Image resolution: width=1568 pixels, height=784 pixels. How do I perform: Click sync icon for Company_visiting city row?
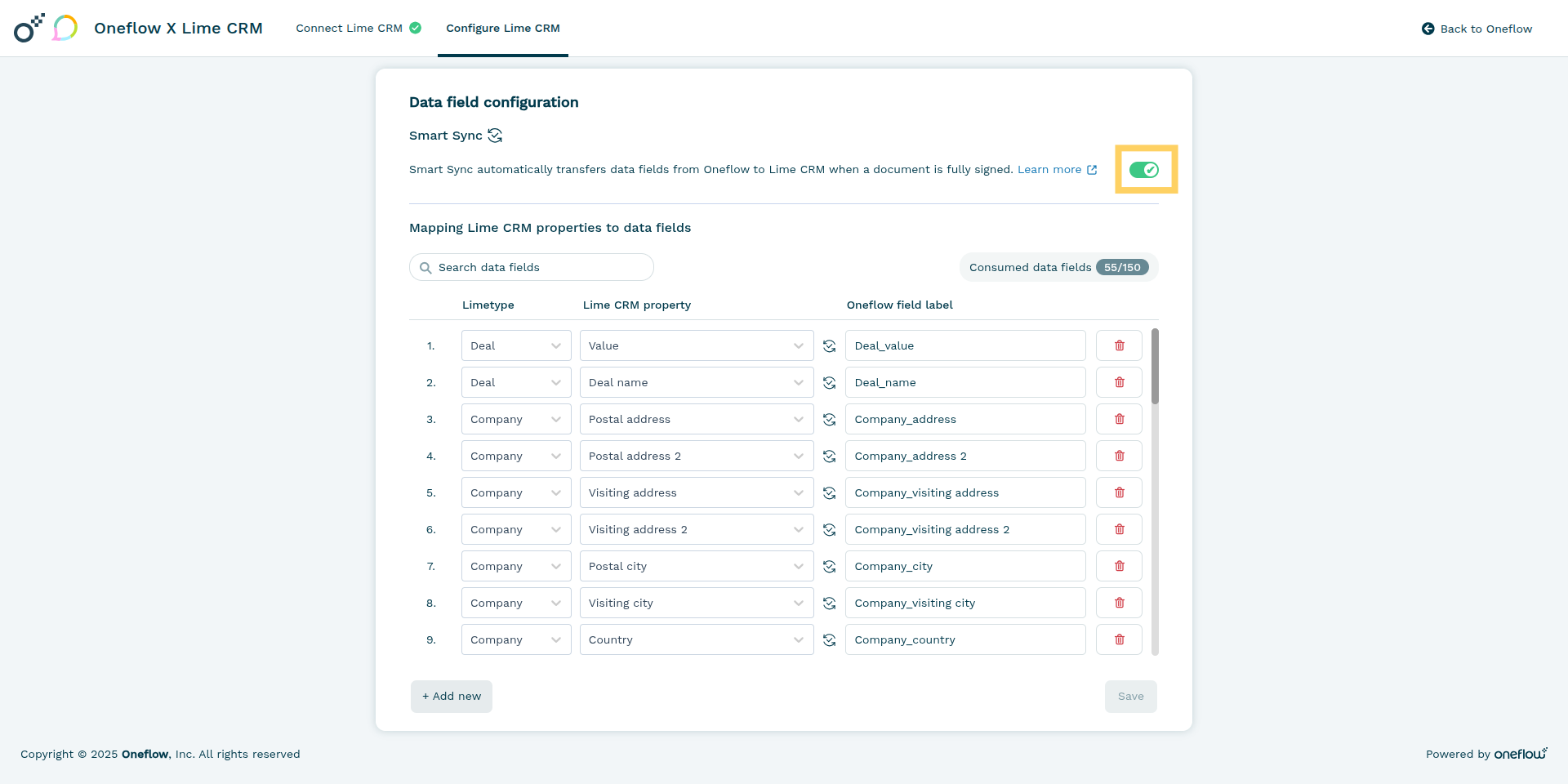(x=829, y=604)
